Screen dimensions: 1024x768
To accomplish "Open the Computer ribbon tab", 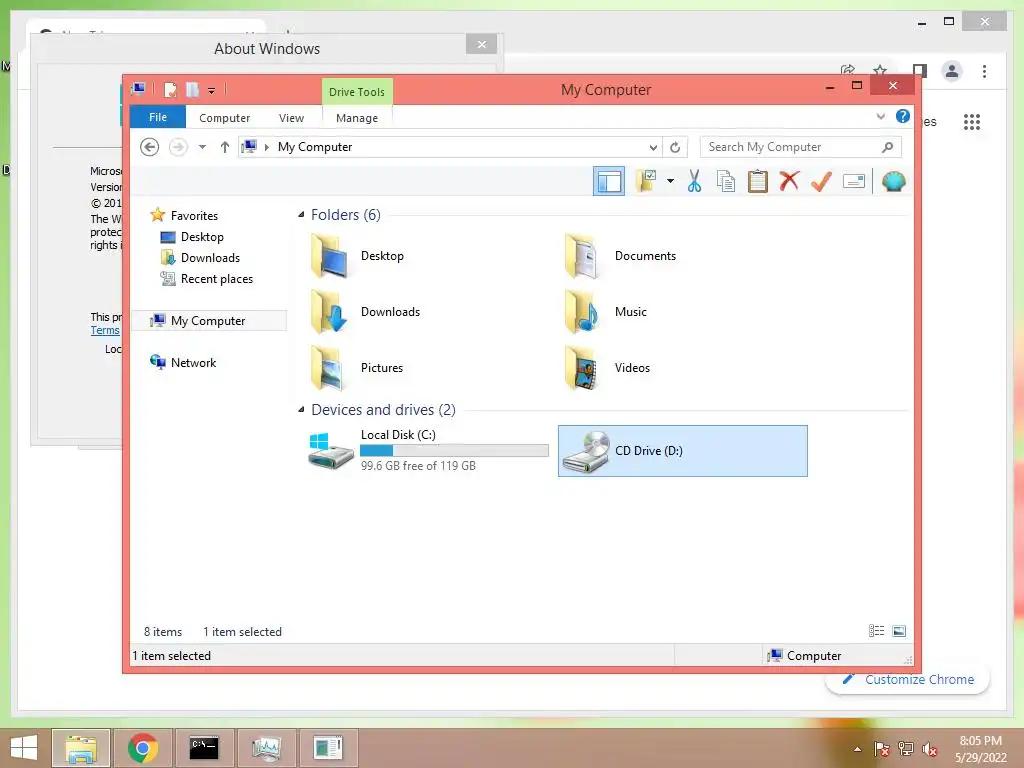I will click(224, 118).
